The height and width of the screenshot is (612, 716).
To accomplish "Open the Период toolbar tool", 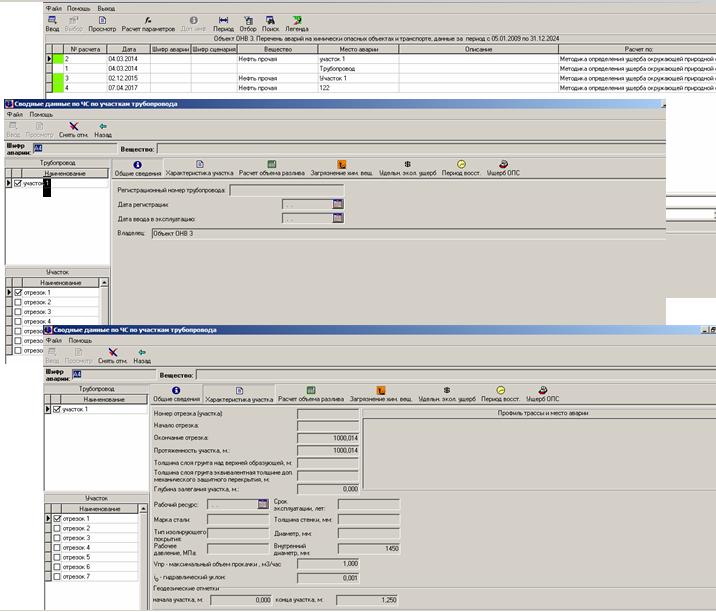I will 224,24.
